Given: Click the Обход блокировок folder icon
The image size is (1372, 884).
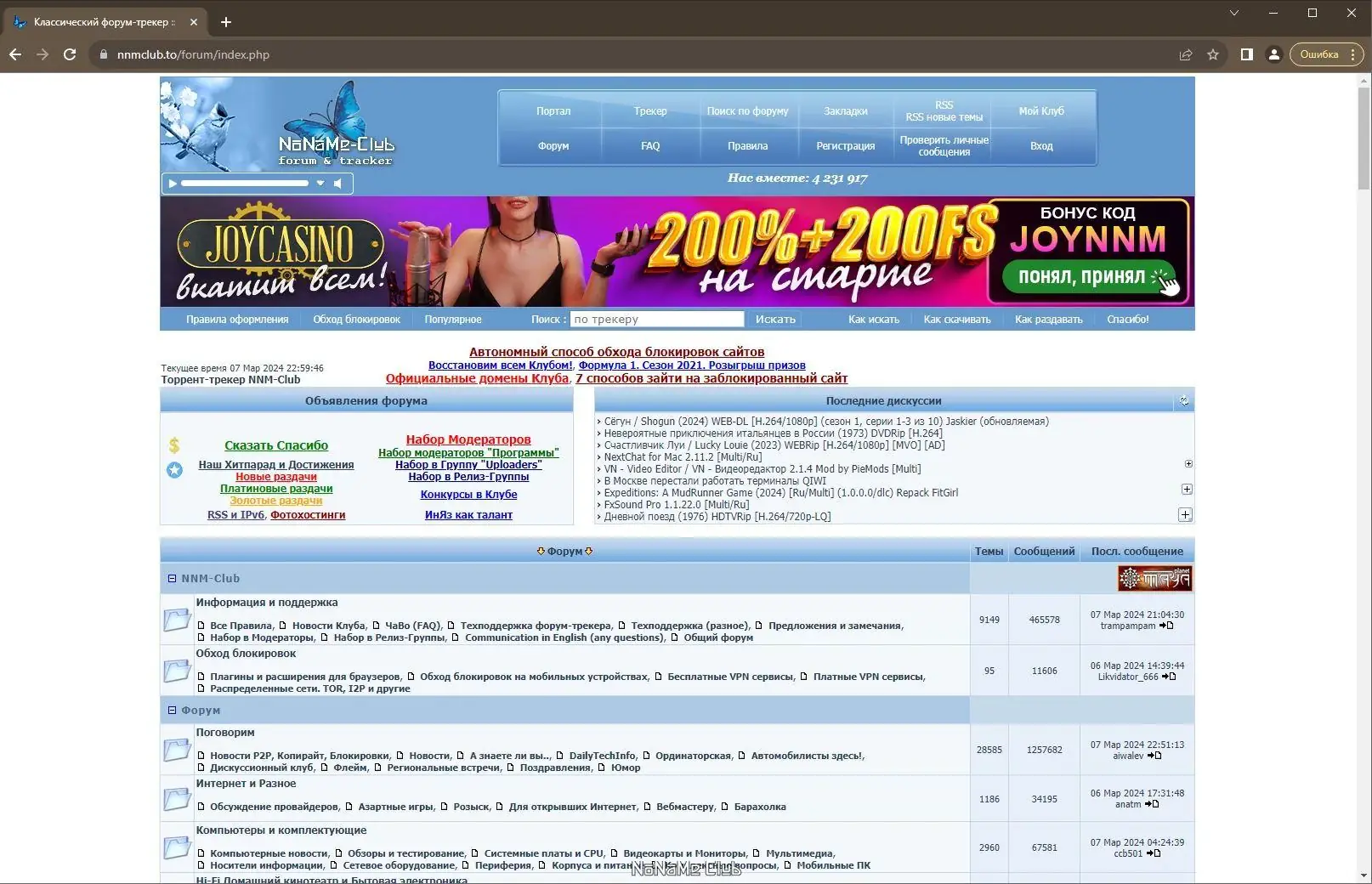Looking at the screenshot, I should click(177, 671).
